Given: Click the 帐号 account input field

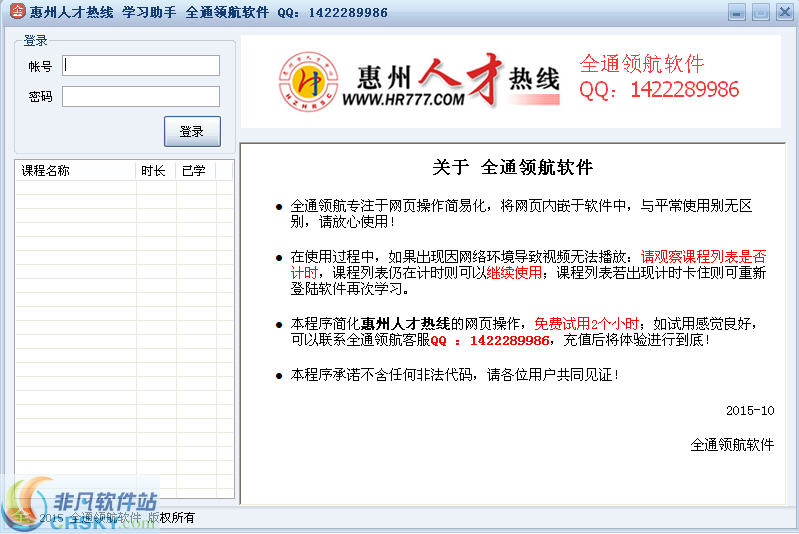Looking at the screenshot, I should click(141, 66).
